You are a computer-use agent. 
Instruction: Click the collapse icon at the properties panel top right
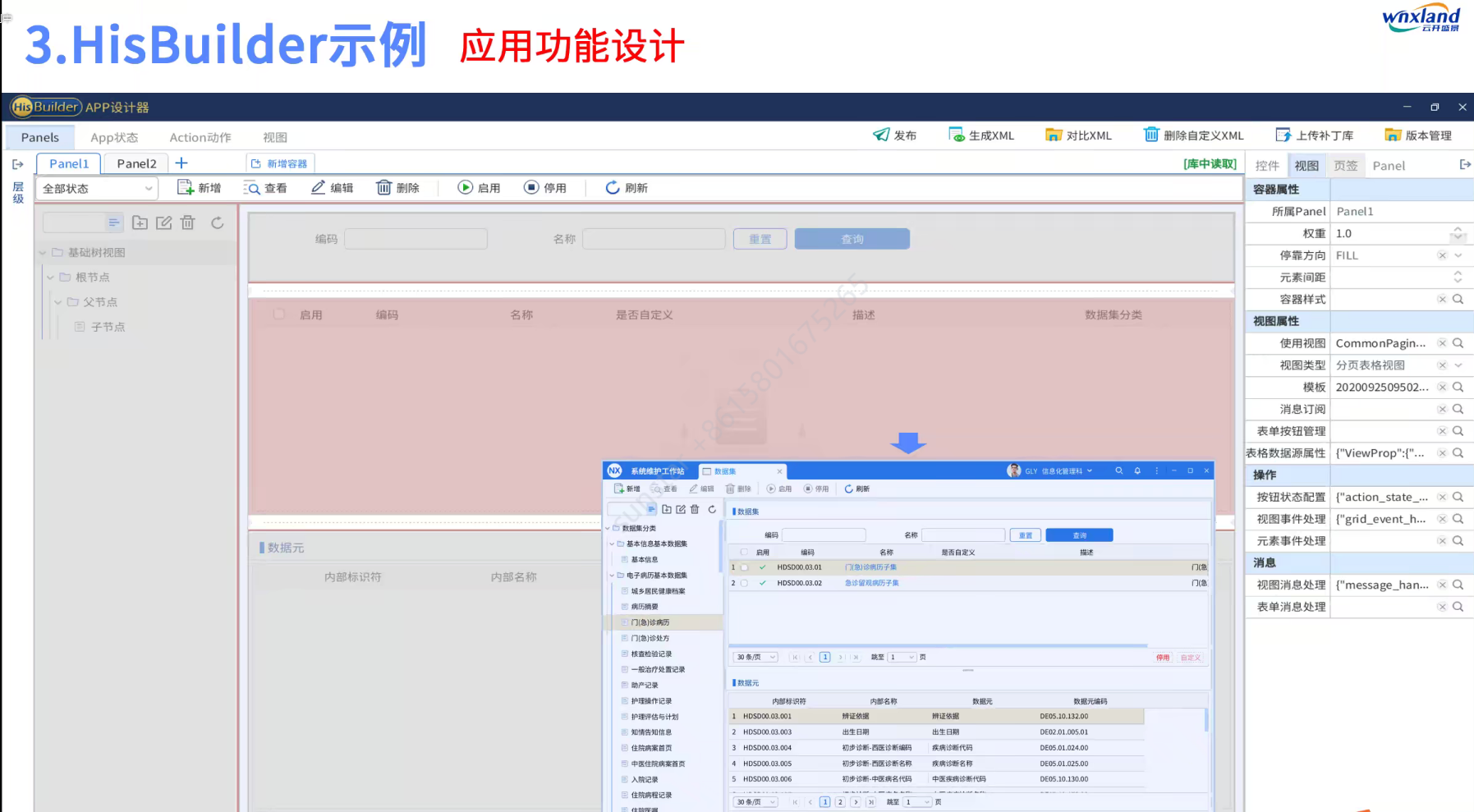click(x=1465, y=165)
